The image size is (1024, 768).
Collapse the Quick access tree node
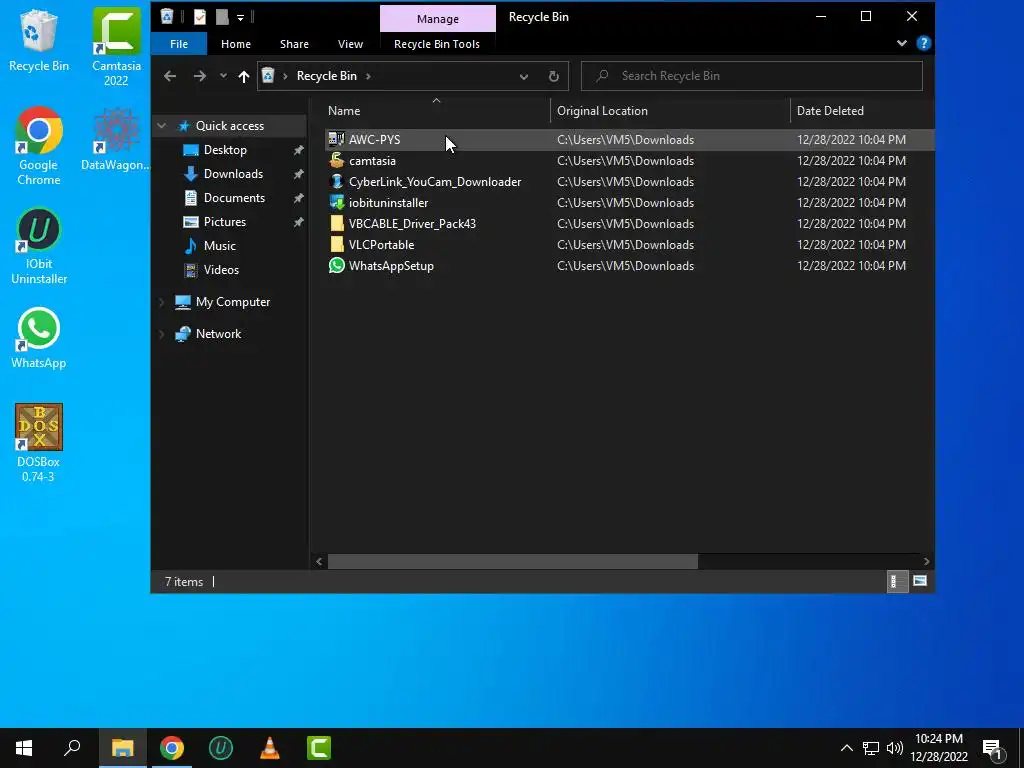pos(162,125)
